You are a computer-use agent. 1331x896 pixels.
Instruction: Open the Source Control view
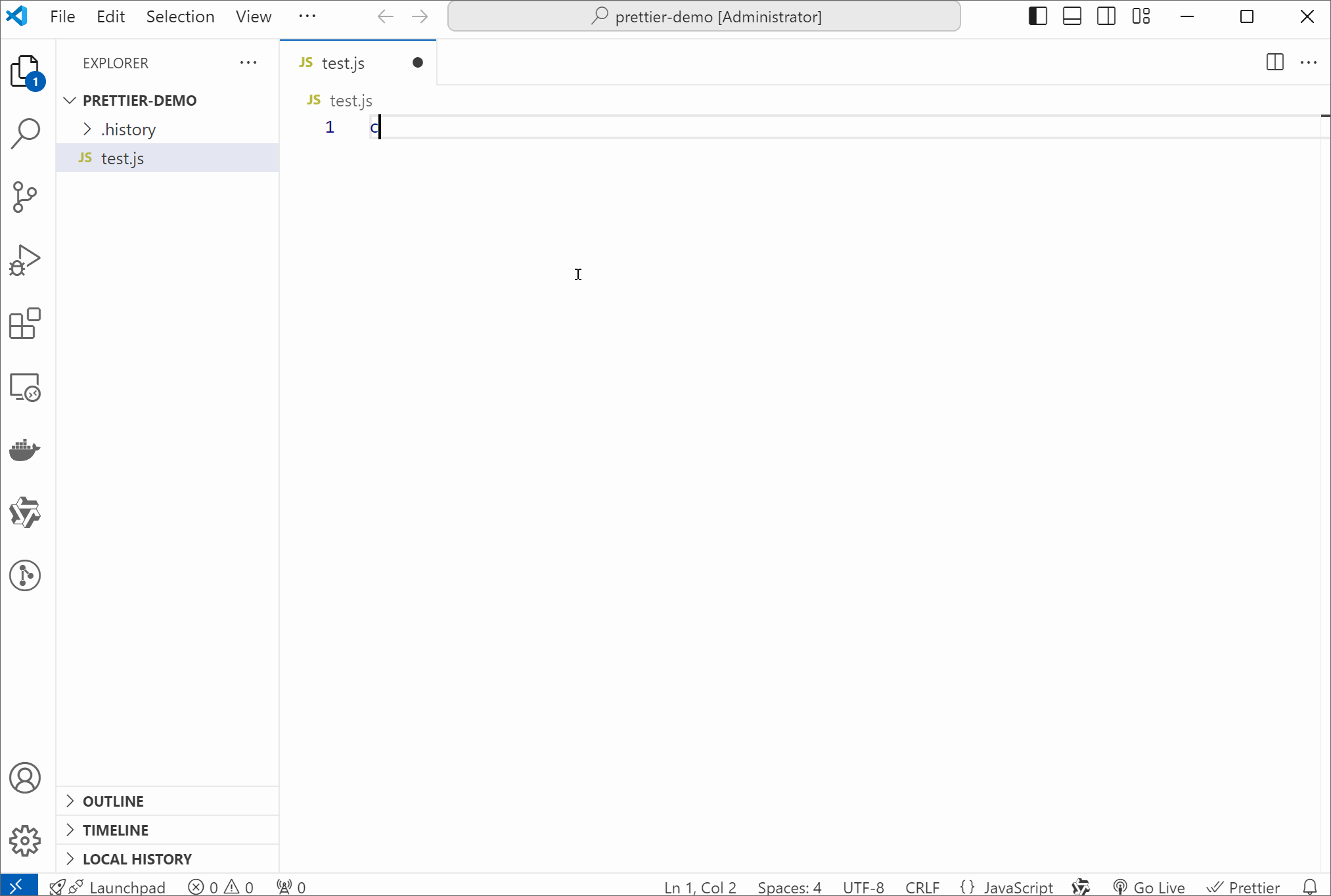25,197
